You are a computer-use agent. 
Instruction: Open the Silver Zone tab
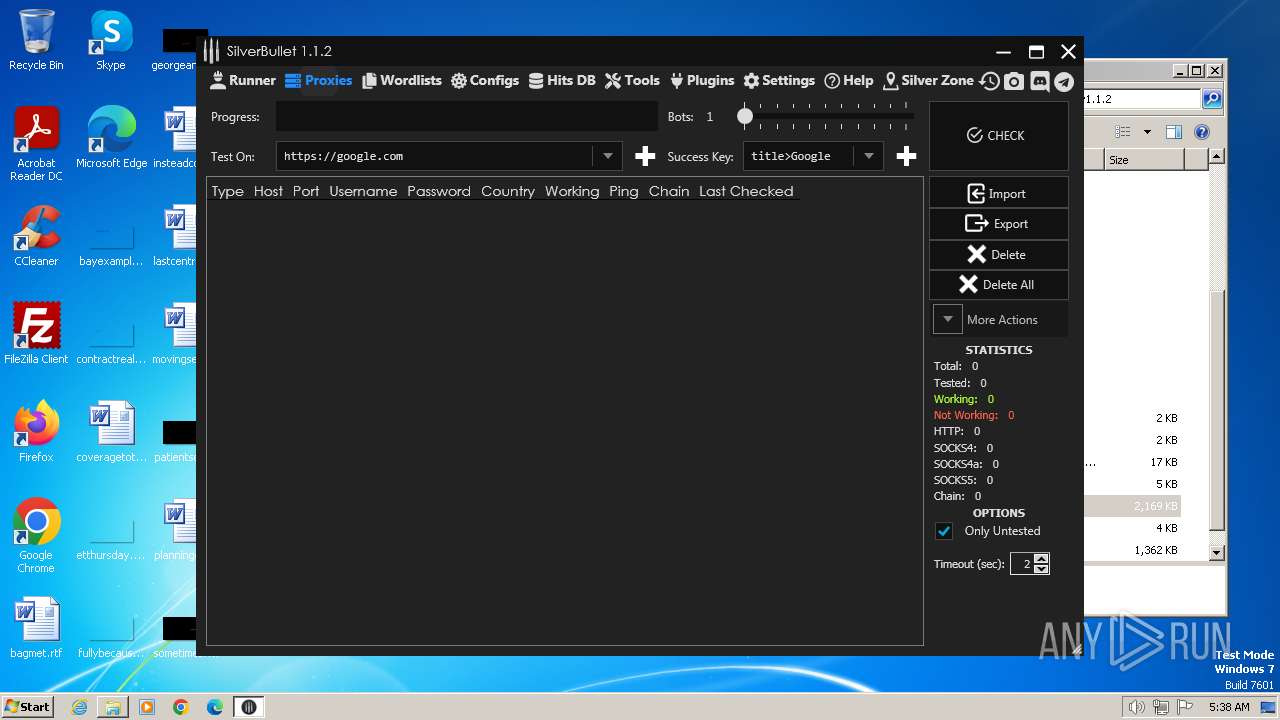coord(928,81)
